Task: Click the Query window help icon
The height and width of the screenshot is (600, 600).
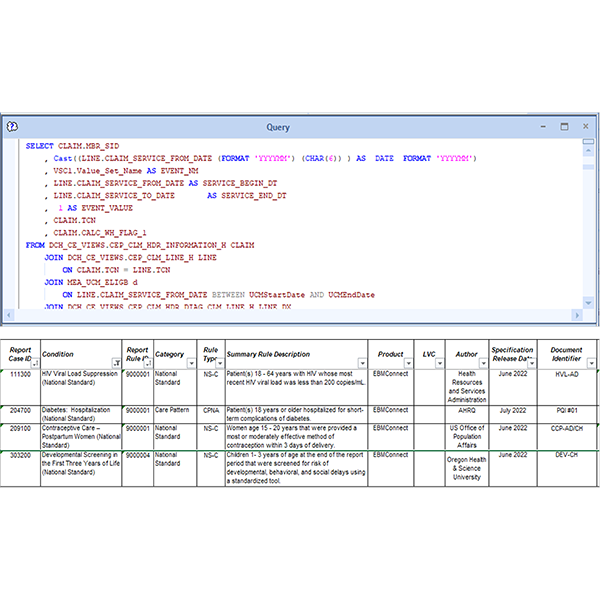Action: [x=11, y=127]
